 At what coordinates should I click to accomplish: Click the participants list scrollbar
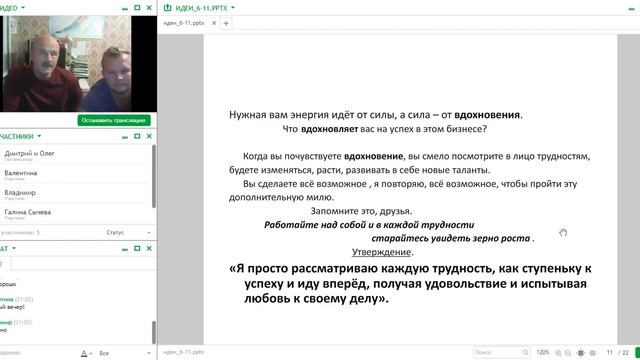coord(154,176)
